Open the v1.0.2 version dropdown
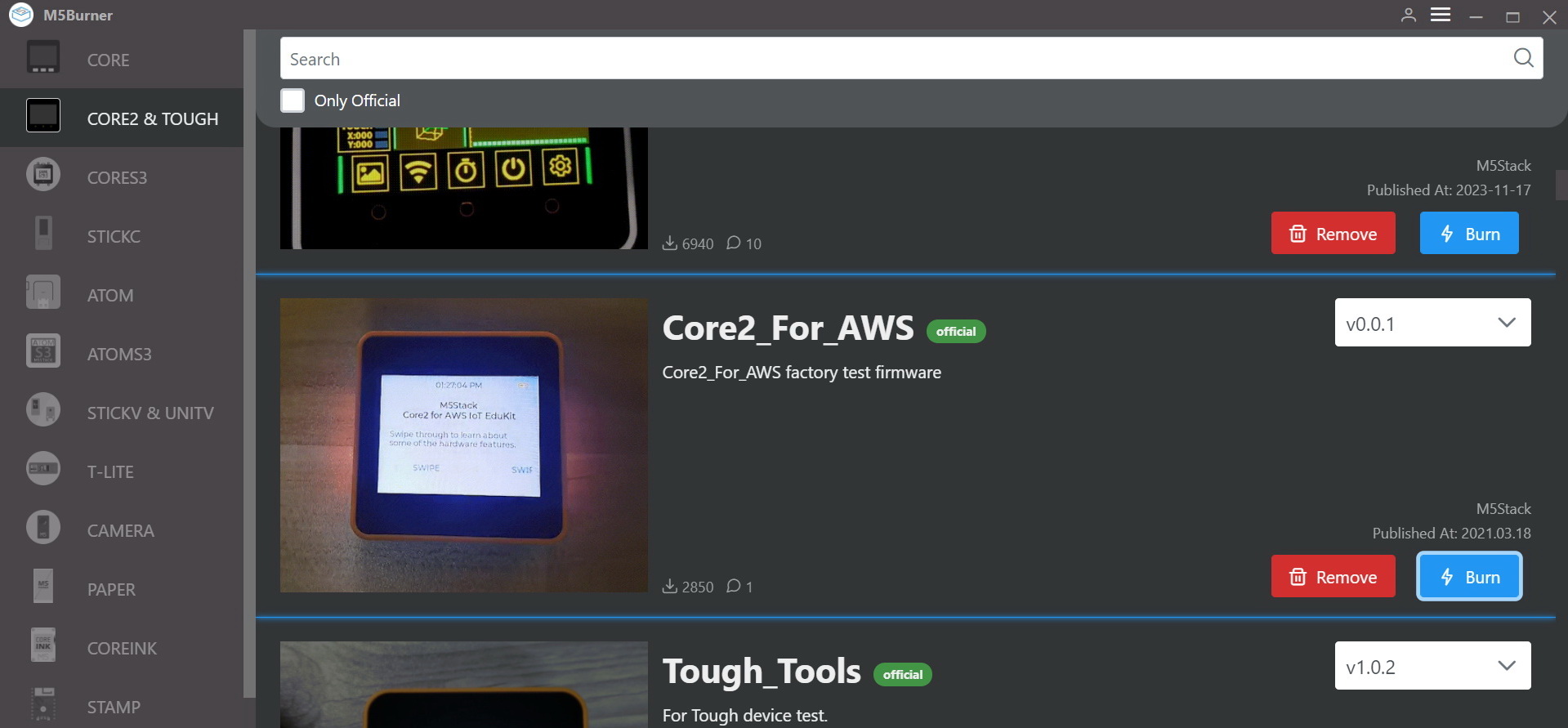Viewport: 1568px width, 728px height. 1432,666
